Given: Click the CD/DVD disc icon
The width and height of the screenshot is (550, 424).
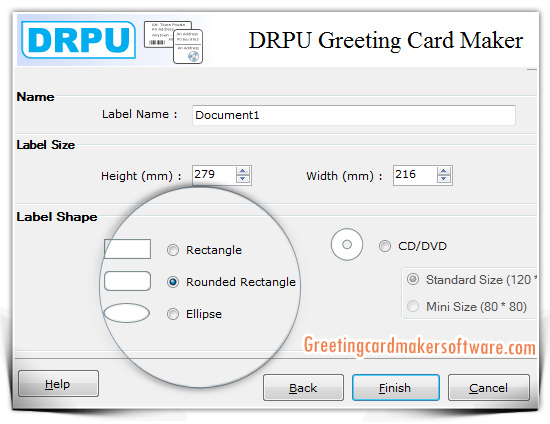Looking at the screenshot, I should tap(347, 244).
